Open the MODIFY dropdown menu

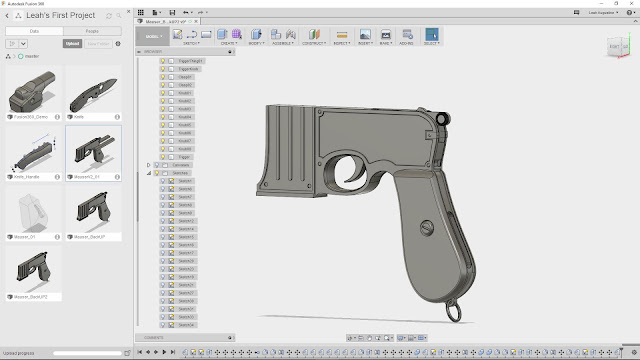(256, 43)
